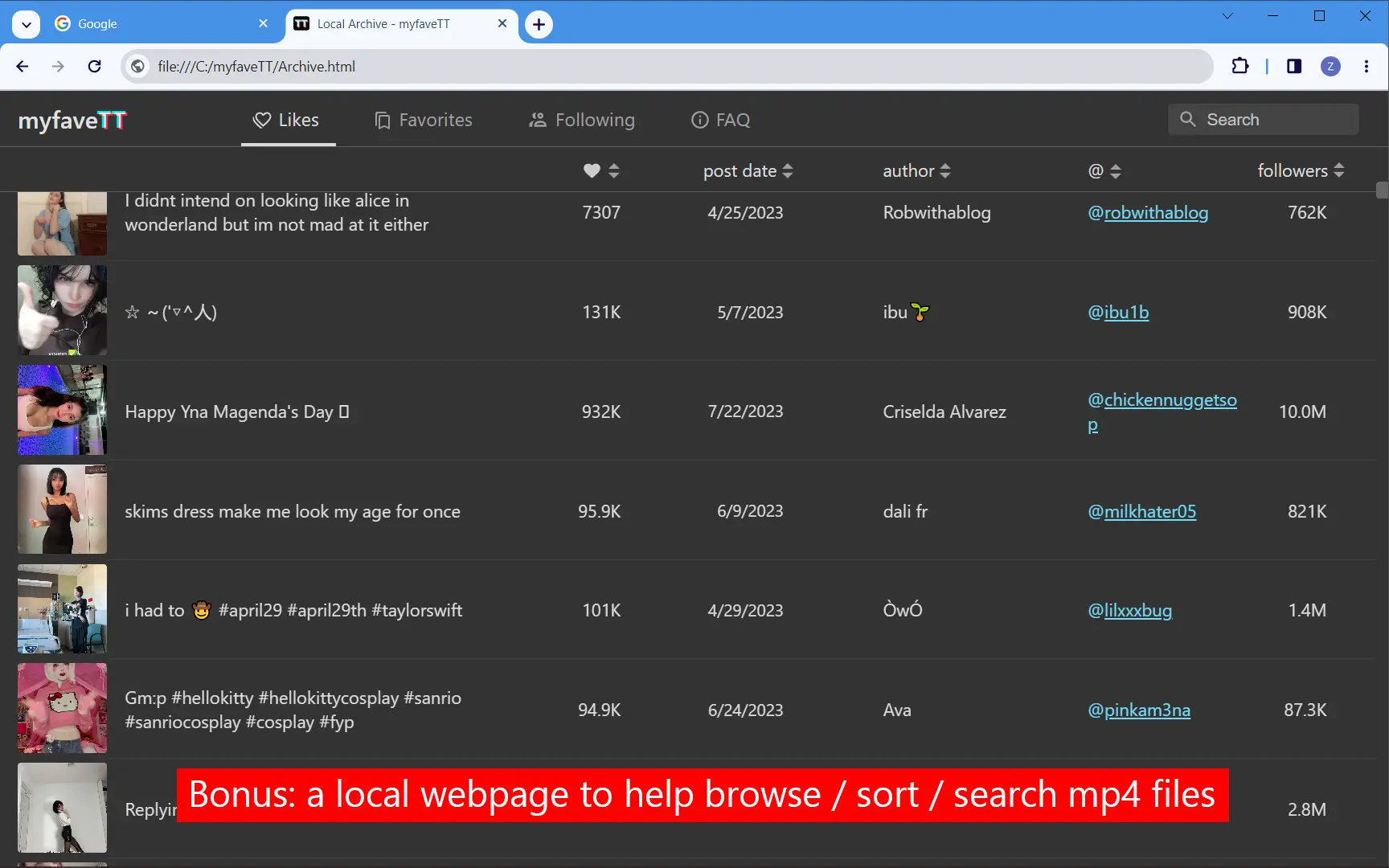Reload the Archive page
The image size is (1389, 868).
click(94, 66)
